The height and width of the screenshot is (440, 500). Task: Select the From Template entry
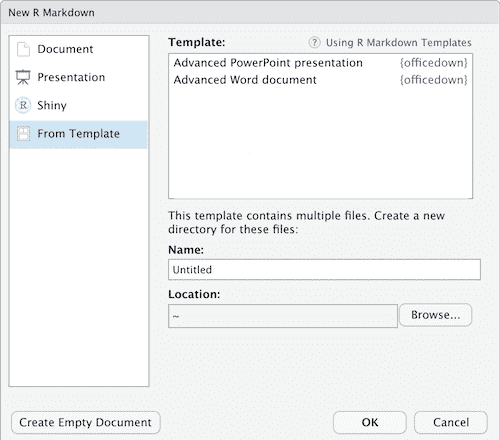78,134
